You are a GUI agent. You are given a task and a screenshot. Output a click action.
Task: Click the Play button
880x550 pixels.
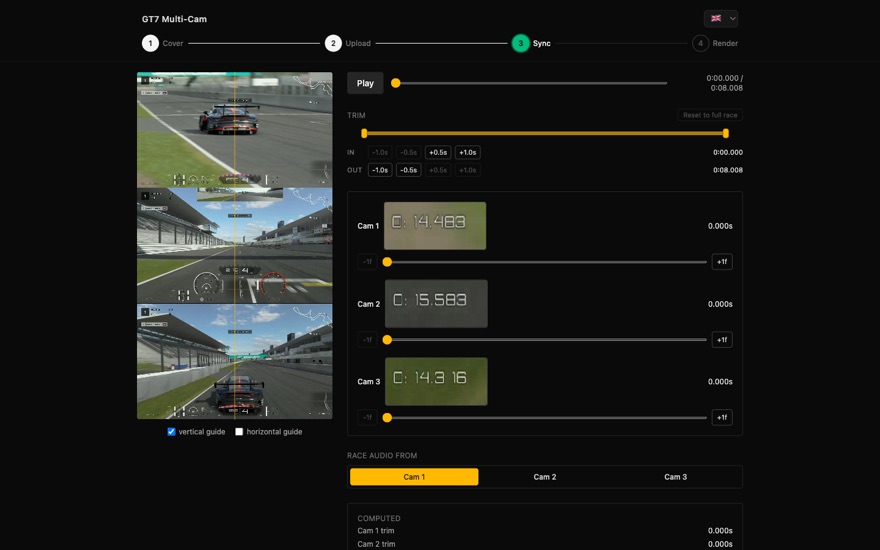(x=365, y=83)
